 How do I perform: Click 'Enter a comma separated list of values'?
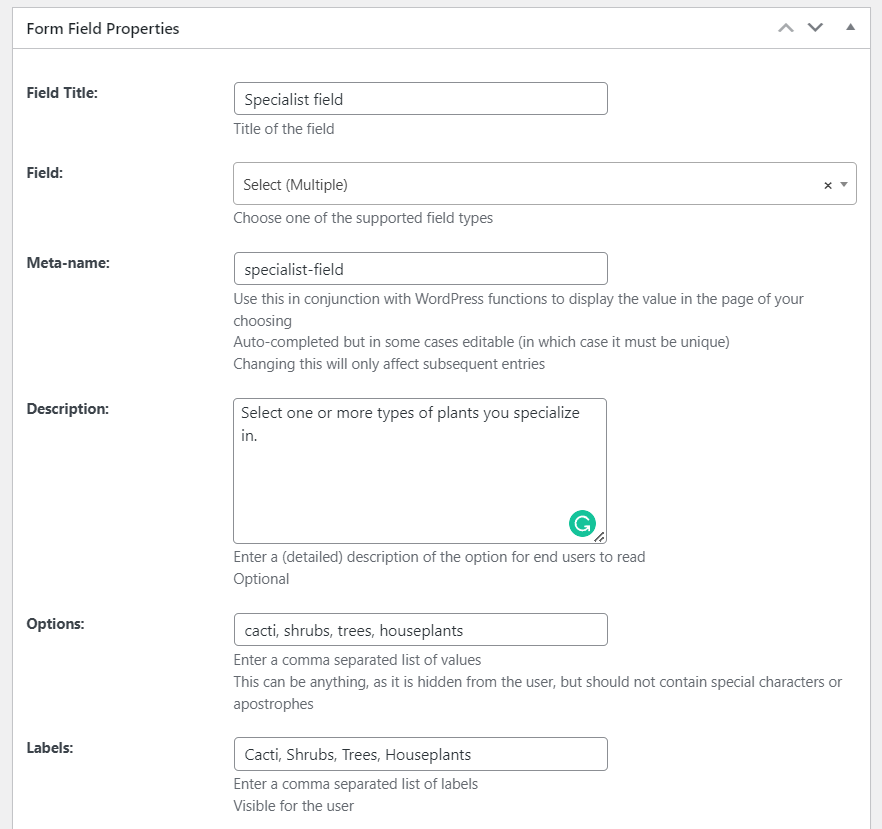tap(357, 660)
